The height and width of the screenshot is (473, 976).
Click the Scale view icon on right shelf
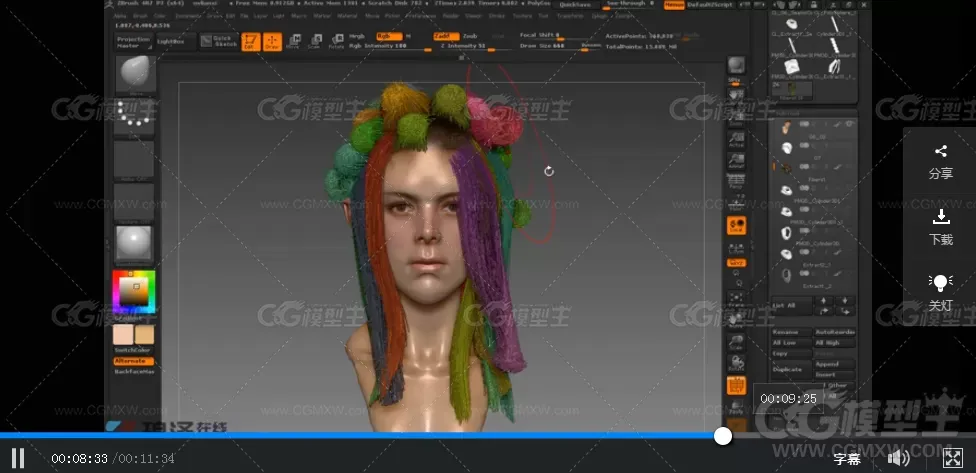point(736,342)
